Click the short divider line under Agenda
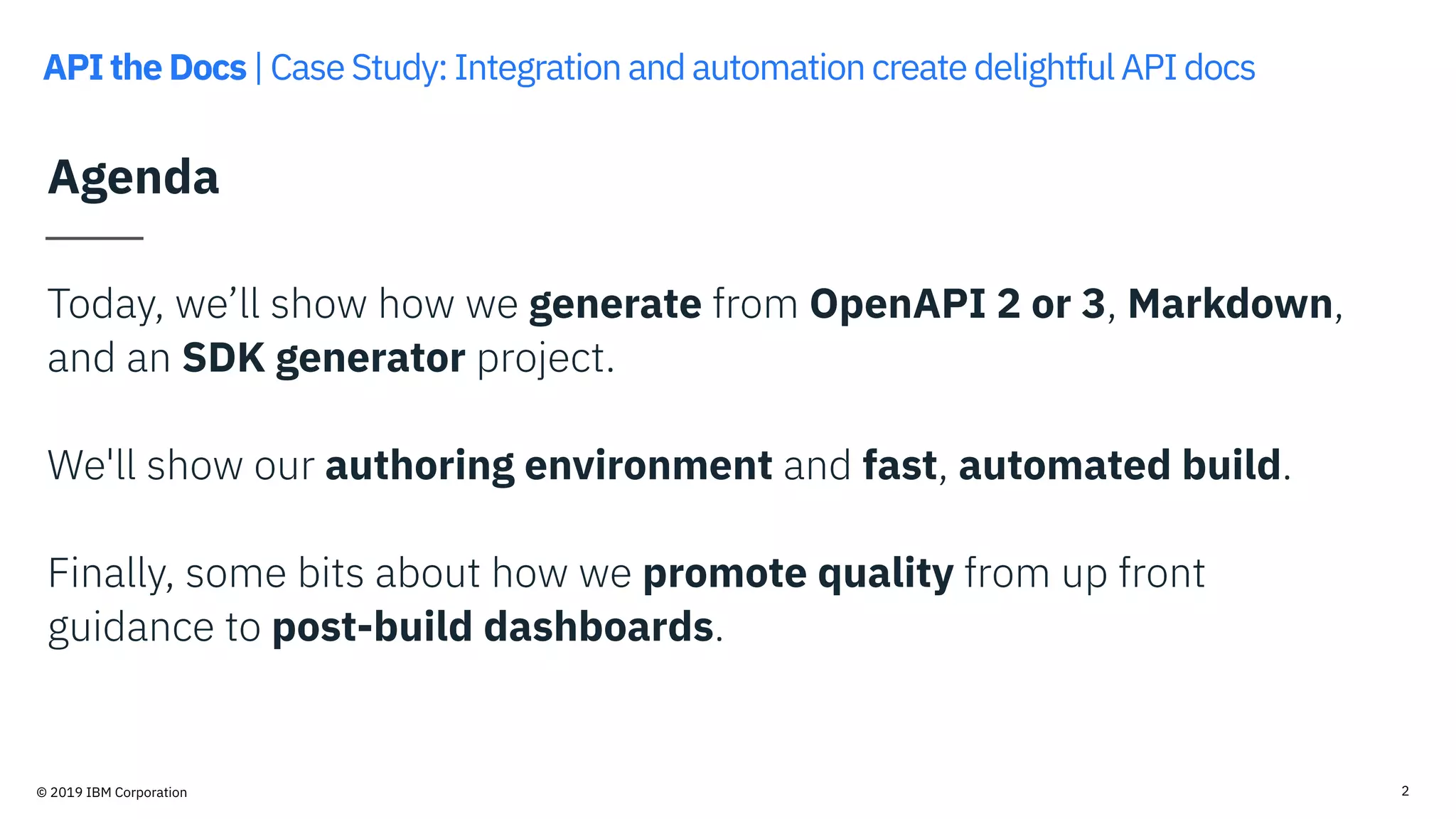Screen dimensions: 1456x819 point(95,238)
